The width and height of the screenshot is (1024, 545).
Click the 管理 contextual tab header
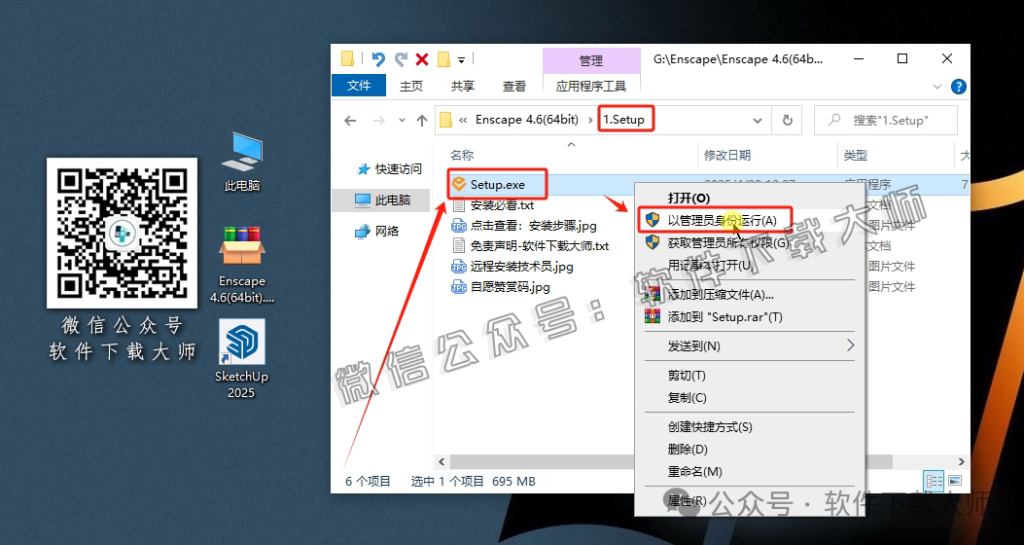591,61
